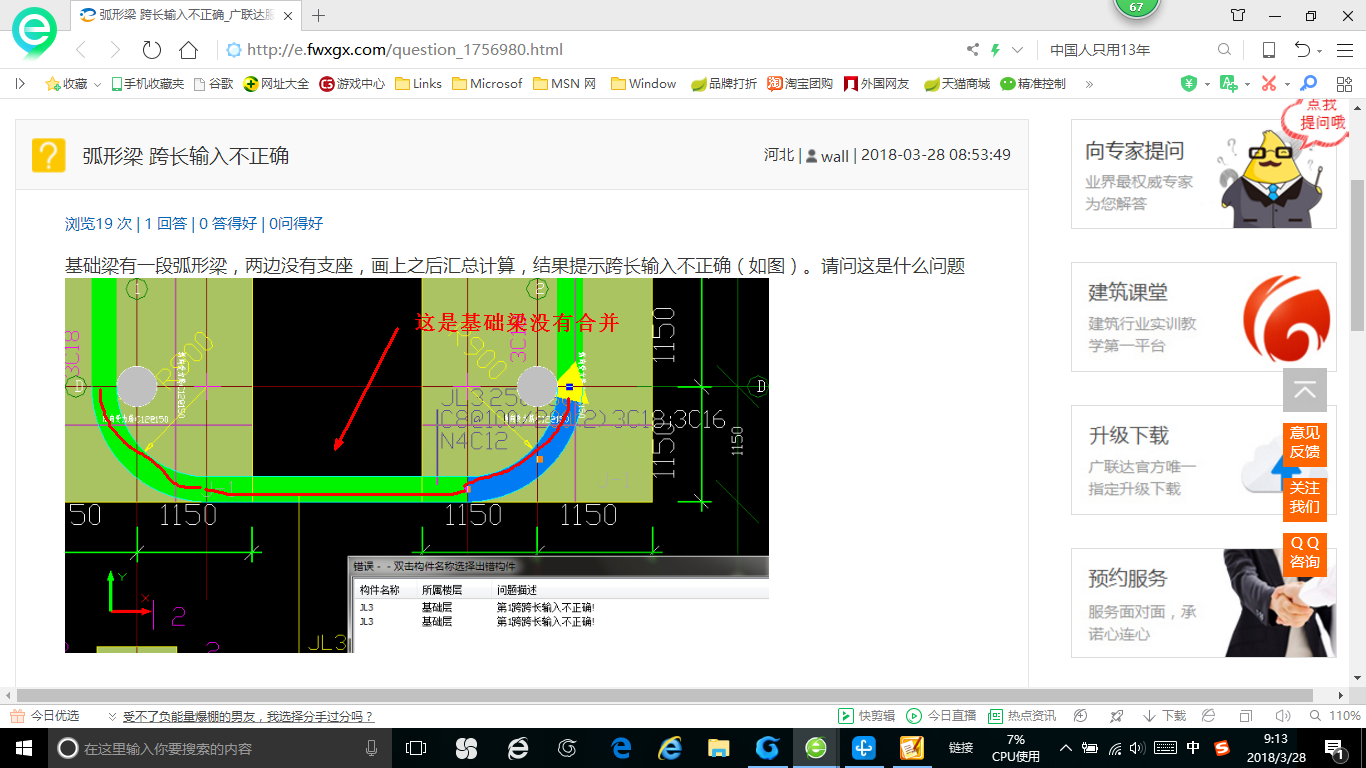Open the 手机收藏夹 bookmark
Screen dimensions: 1366x768
(x=147, y=84)
